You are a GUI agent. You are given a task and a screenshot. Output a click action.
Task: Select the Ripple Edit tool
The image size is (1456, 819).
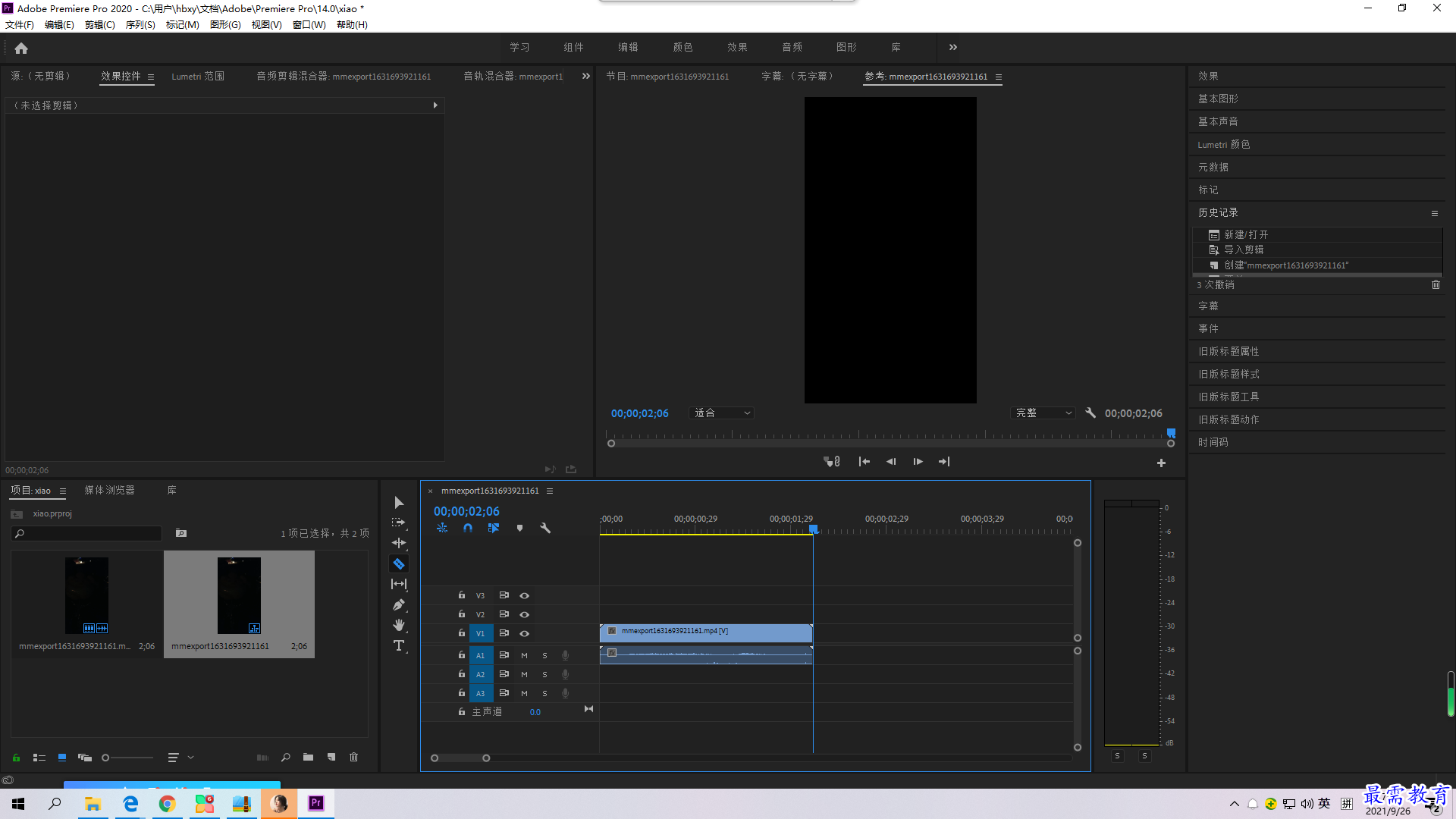click(x=399, y=543)
